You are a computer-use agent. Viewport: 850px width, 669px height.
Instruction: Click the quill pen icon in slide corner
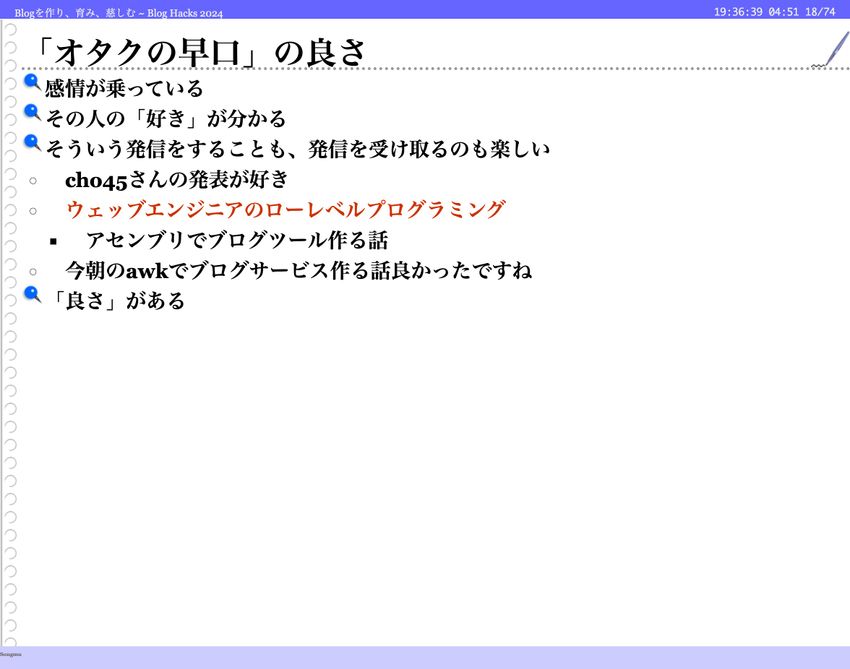click(x=833, y=50)
